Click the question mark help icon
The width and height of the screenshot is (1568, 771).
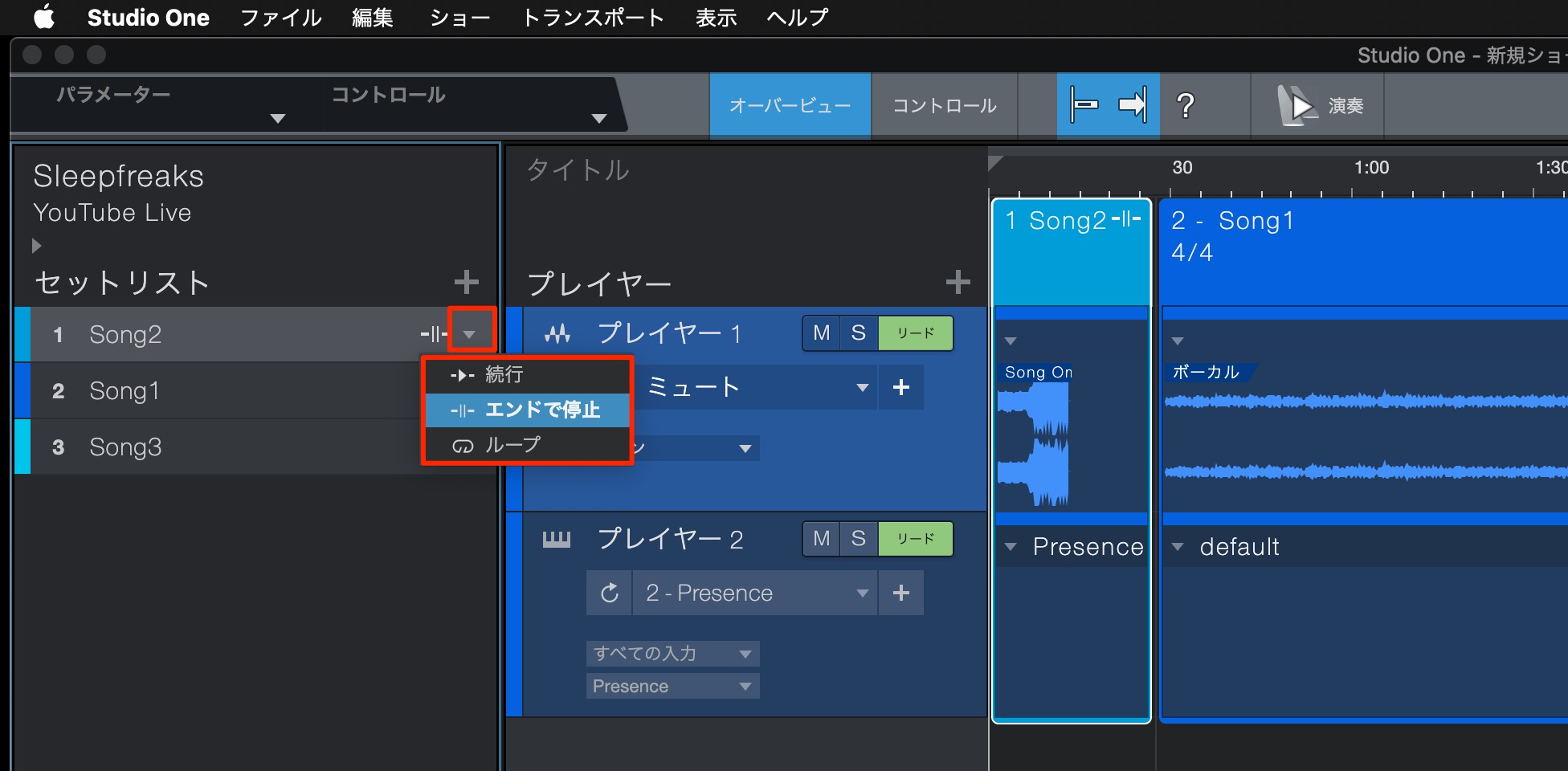[x=1186, y=105]
